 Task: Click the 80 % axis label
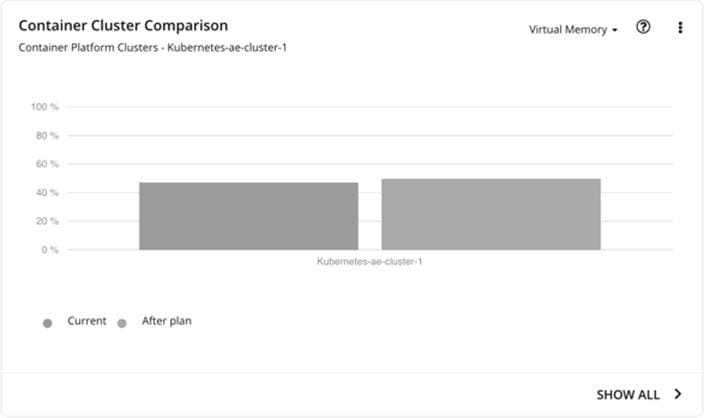tap(47, 135)
